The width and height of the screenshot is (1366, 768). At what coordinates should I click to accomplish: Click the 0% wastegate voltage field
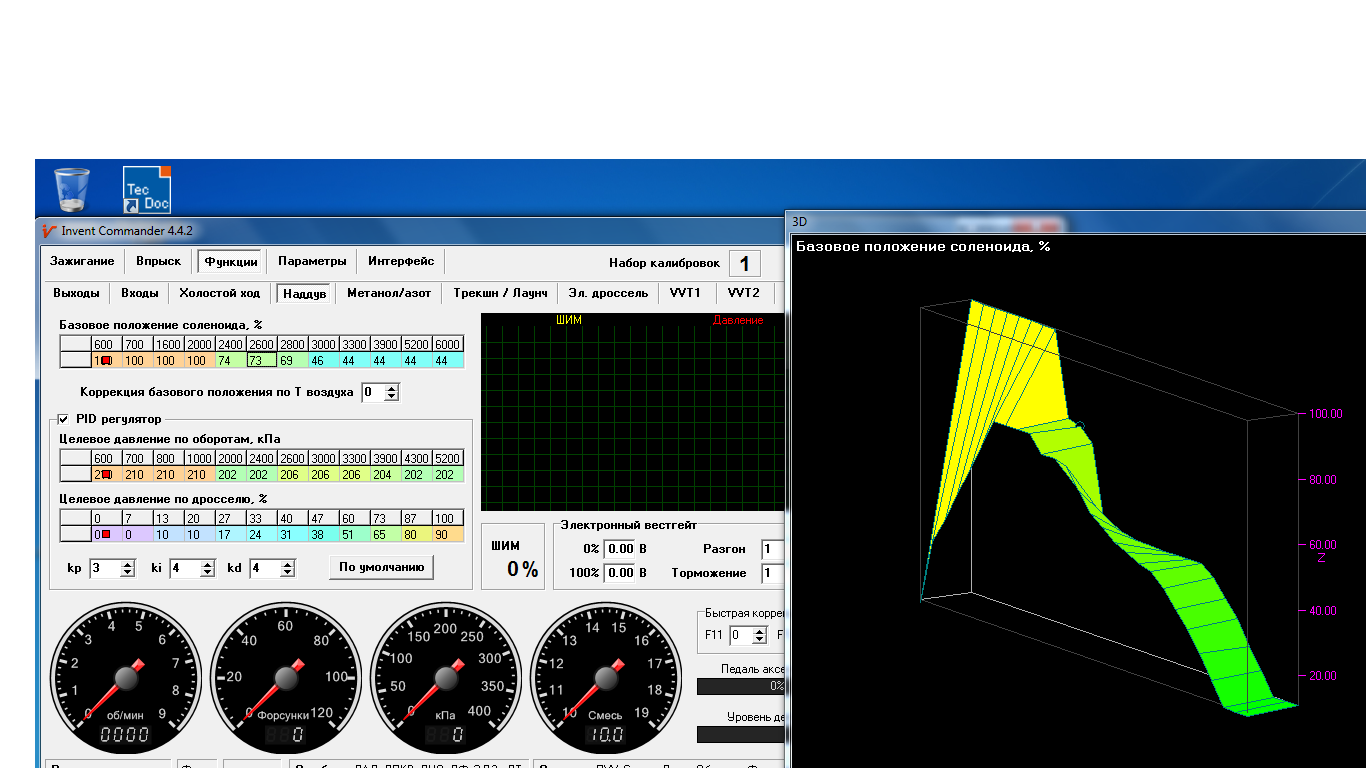tap(620, 548)
